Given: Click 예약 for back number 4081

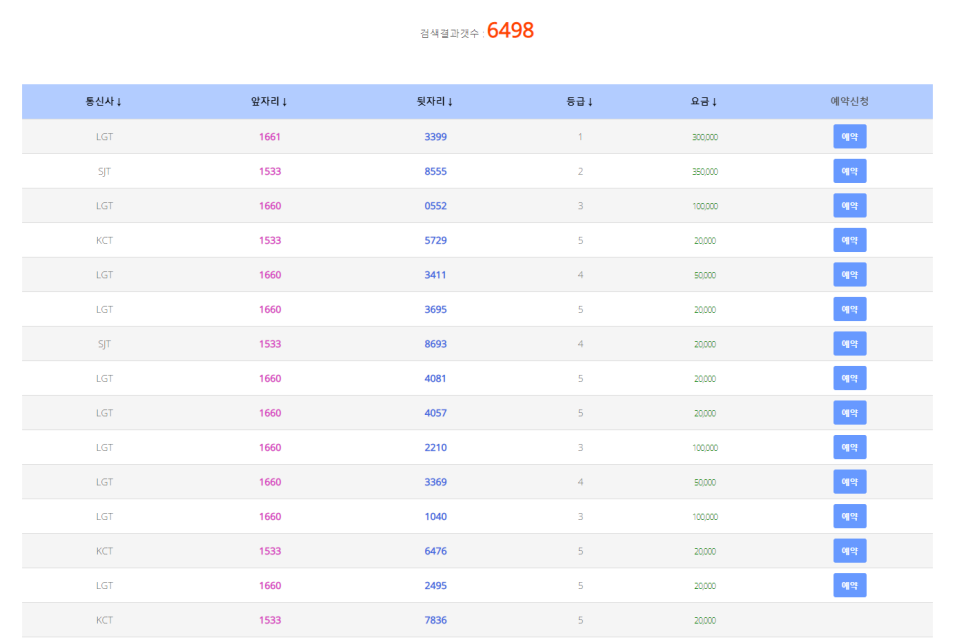Looking at the screenshot, I should 849,378.
